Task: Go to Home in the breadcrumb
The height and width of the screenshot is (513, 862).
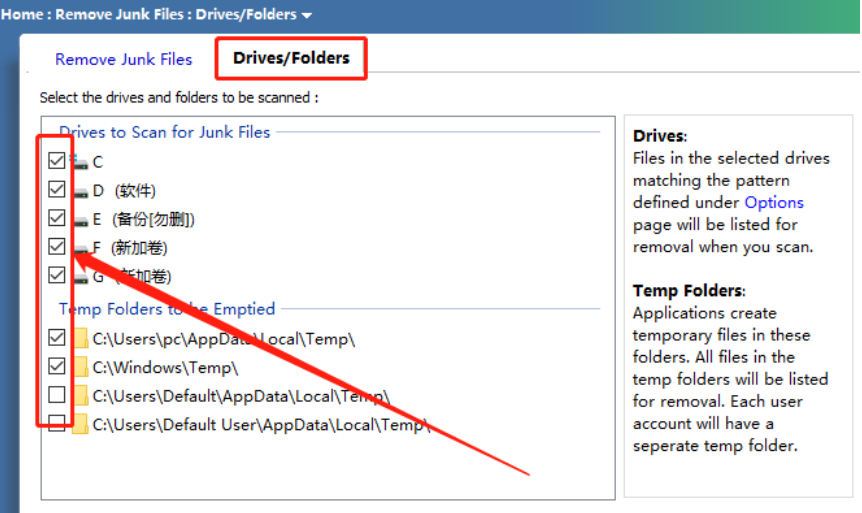Action: click(22, 14)
